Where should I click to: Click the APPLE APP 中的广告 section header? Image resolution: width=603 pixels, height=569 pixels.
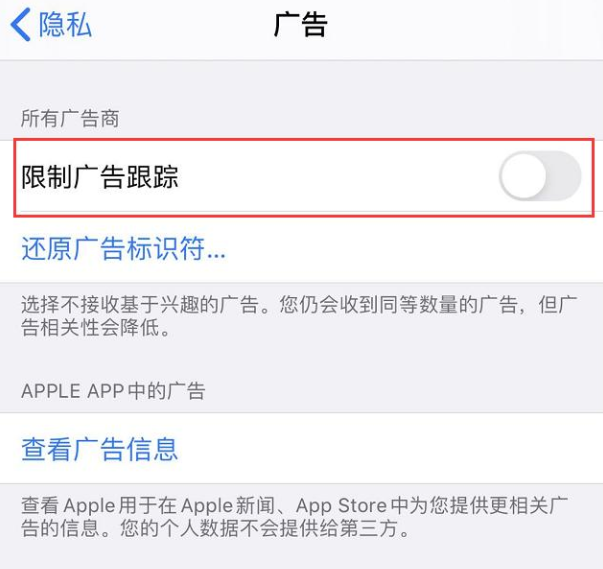(113, 391)
